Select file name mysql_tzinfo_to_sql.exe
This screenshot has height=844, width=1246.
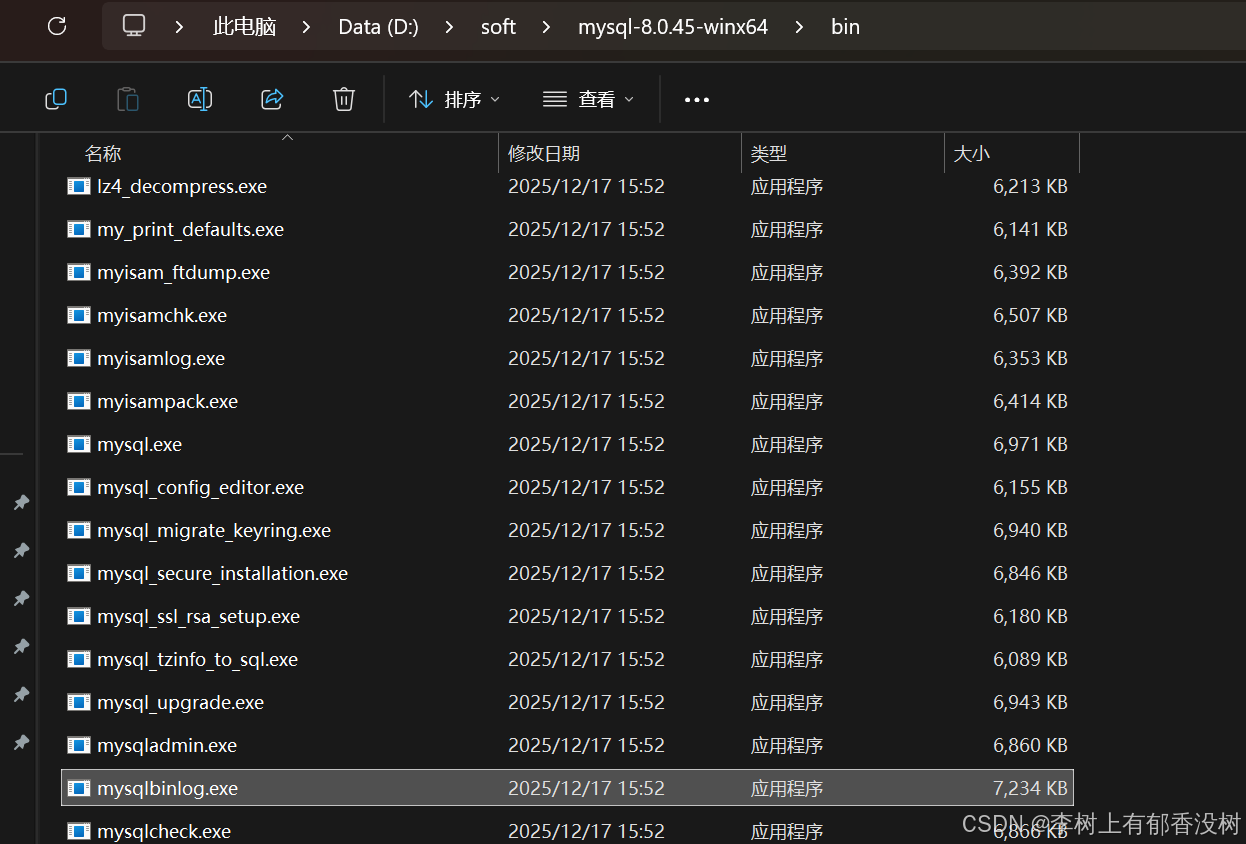198,659
